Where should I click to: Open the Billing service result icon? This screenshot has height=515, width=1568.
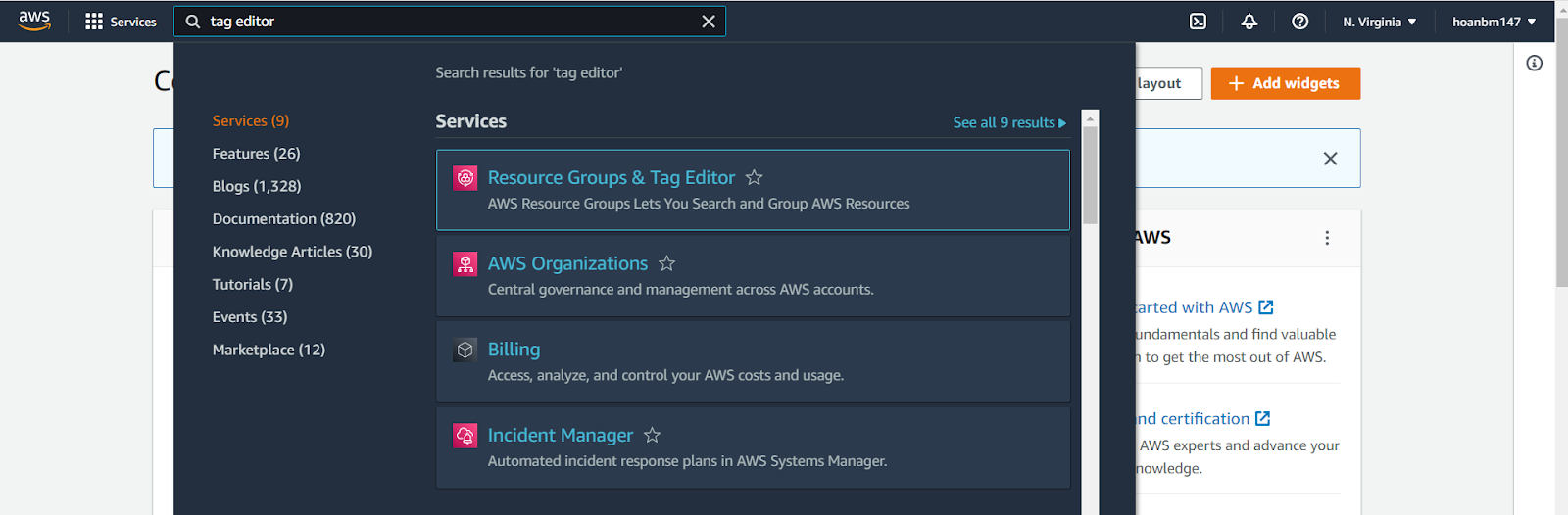click(465, 350)
